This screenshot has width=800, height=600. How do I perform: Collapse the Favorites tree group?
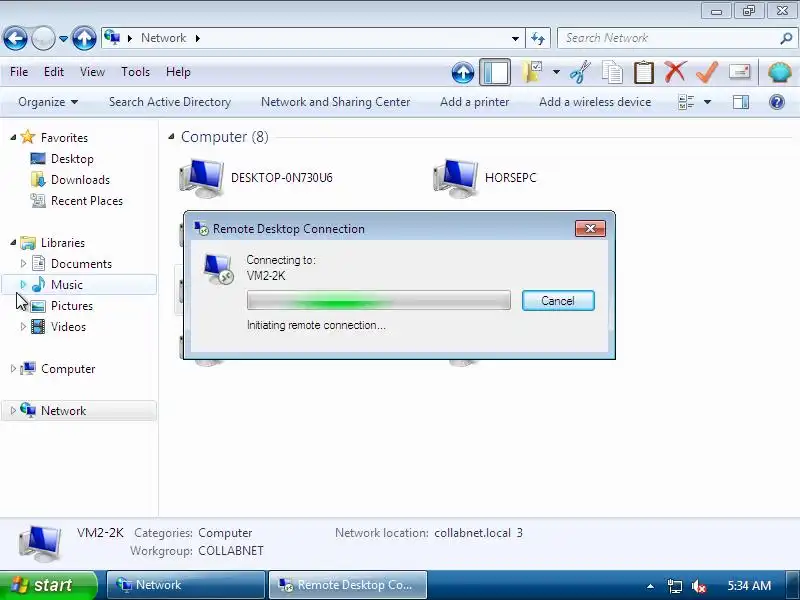click(13, 137)
